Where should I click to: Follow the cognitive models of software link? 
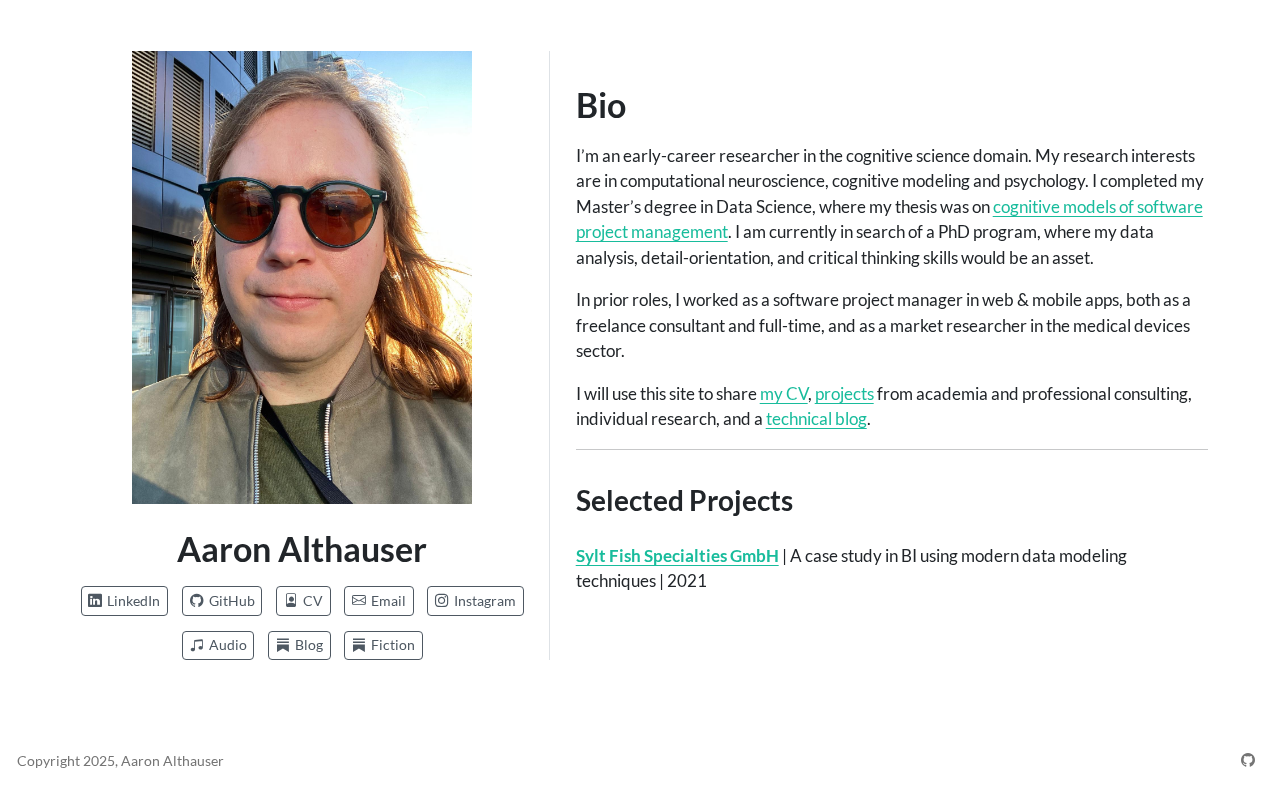click(x=1097, y=207)
